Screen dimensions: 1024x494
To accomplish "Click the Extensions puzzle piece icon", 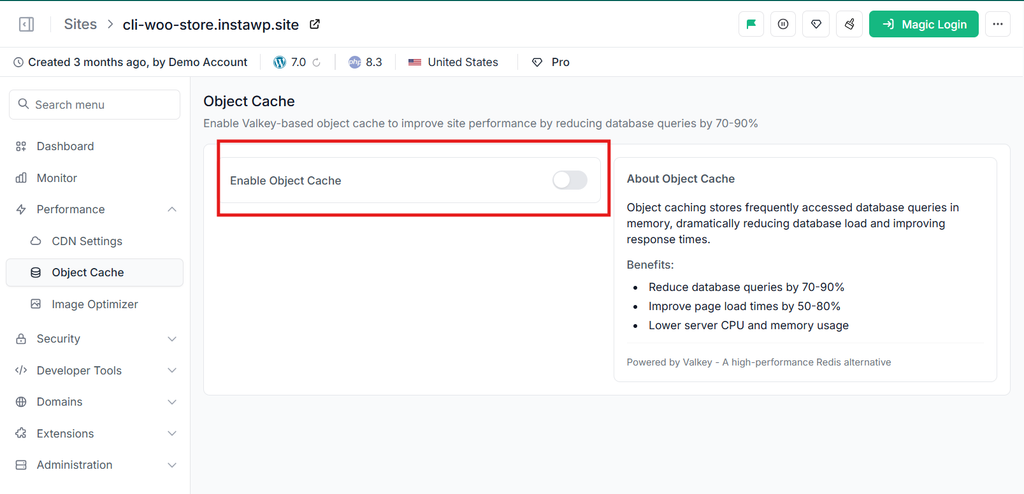I will coord(21,433).
